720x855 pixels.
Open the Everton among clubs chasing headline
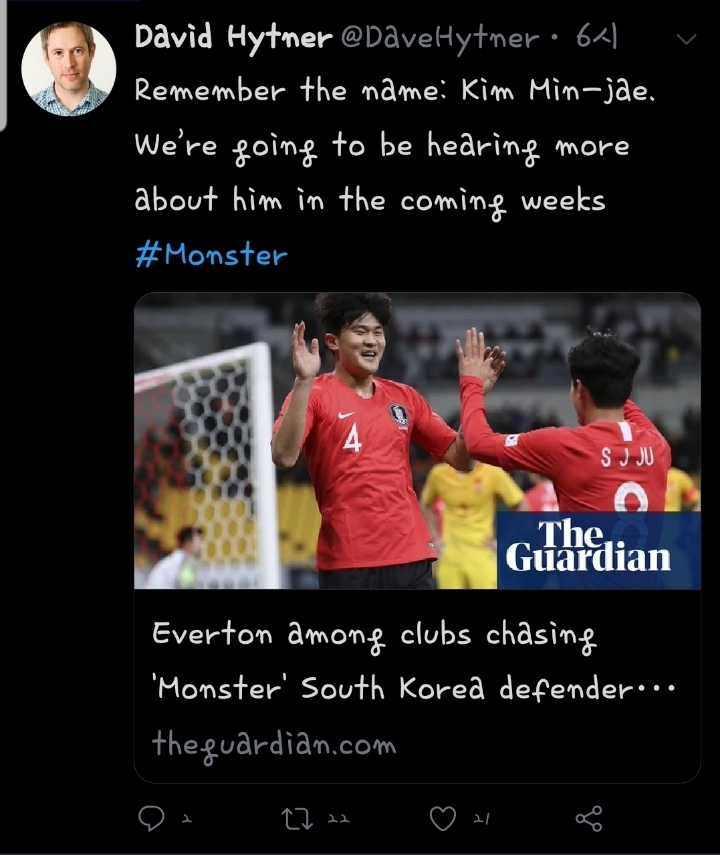click(413, 661)
